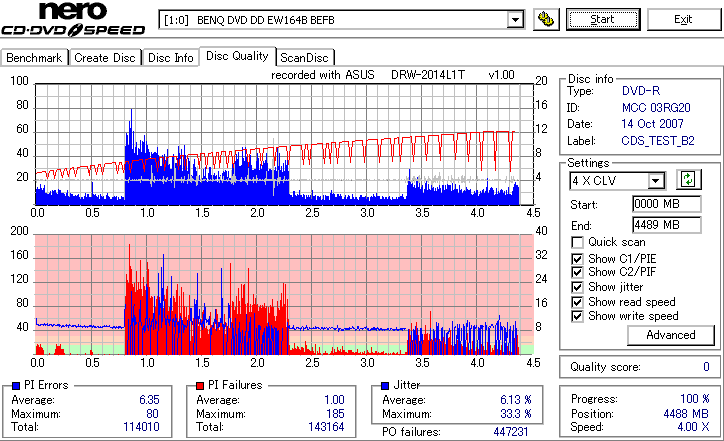Open the Disc Info tab
This screenshot has width=724, height=441.
[170, 58]
